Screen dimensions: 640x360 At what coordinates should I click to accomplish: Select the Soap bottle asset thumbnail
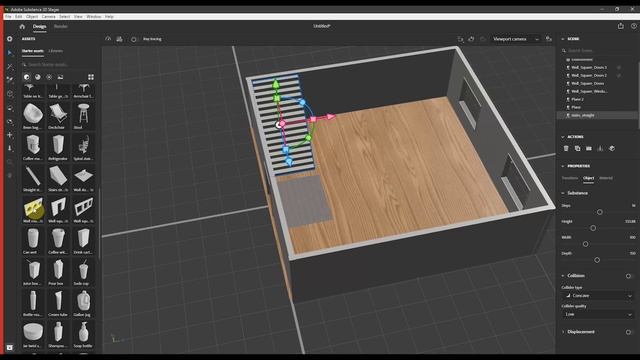[83, 334]
